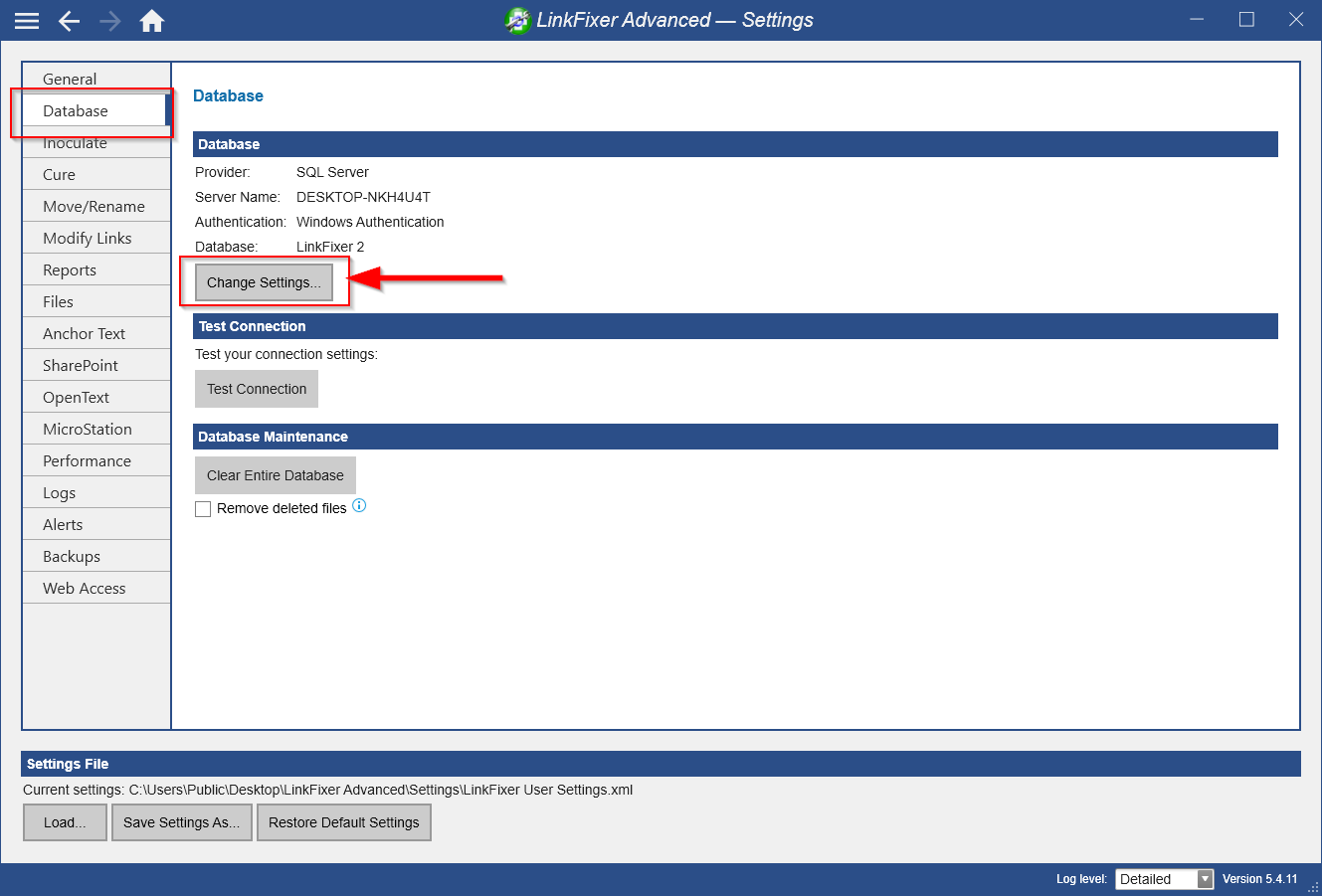1322x896 pixels.
Task: Enable the Remove deleted files checkbox
Action: [x=203, y=509]
